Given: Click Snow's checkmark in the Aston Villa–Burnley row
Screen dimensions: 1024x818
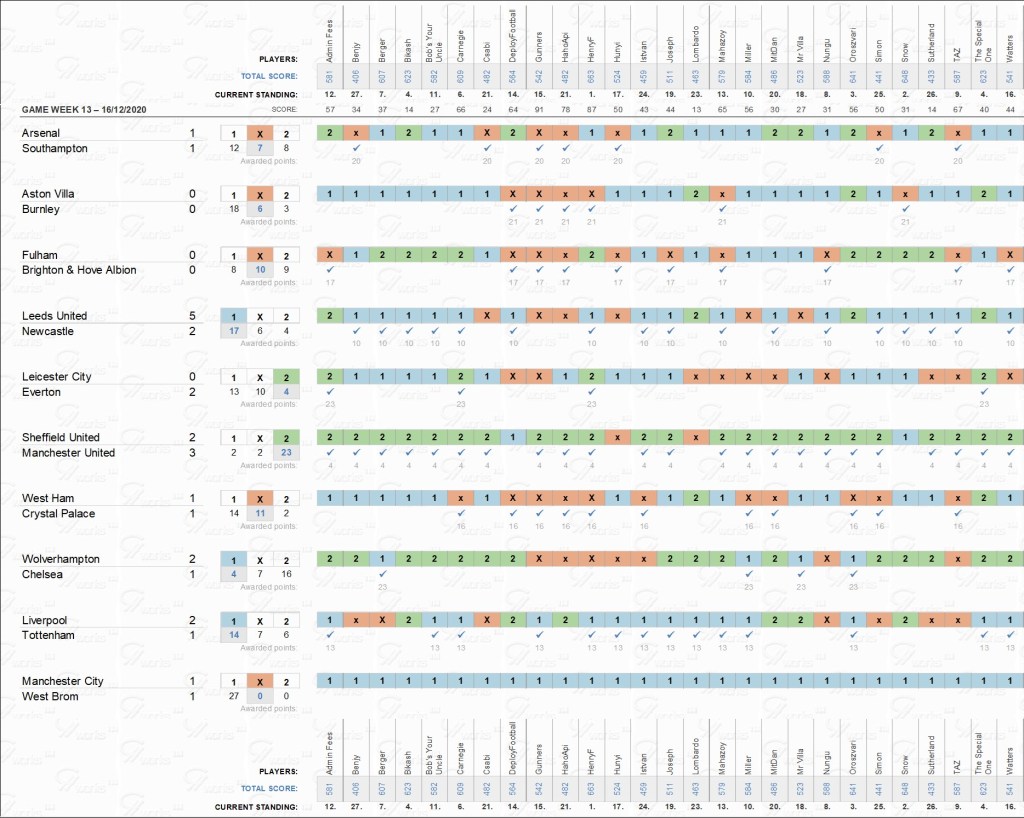Looking at the screenshot, I should tap(904, 209).
